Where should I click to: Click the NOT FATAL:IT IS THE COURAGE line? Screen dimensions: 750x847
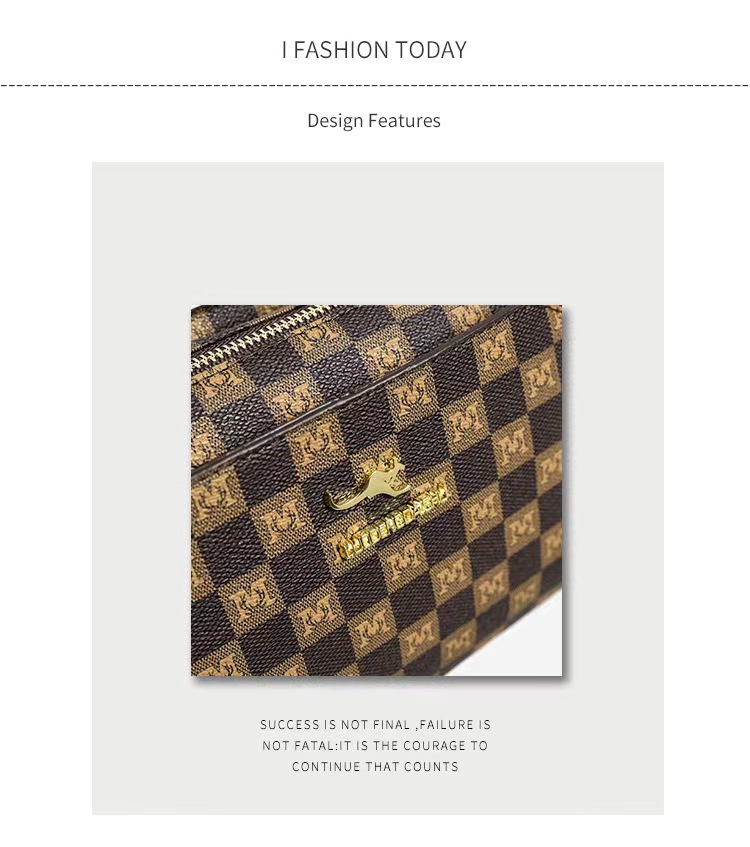click(x=375, y=745)
